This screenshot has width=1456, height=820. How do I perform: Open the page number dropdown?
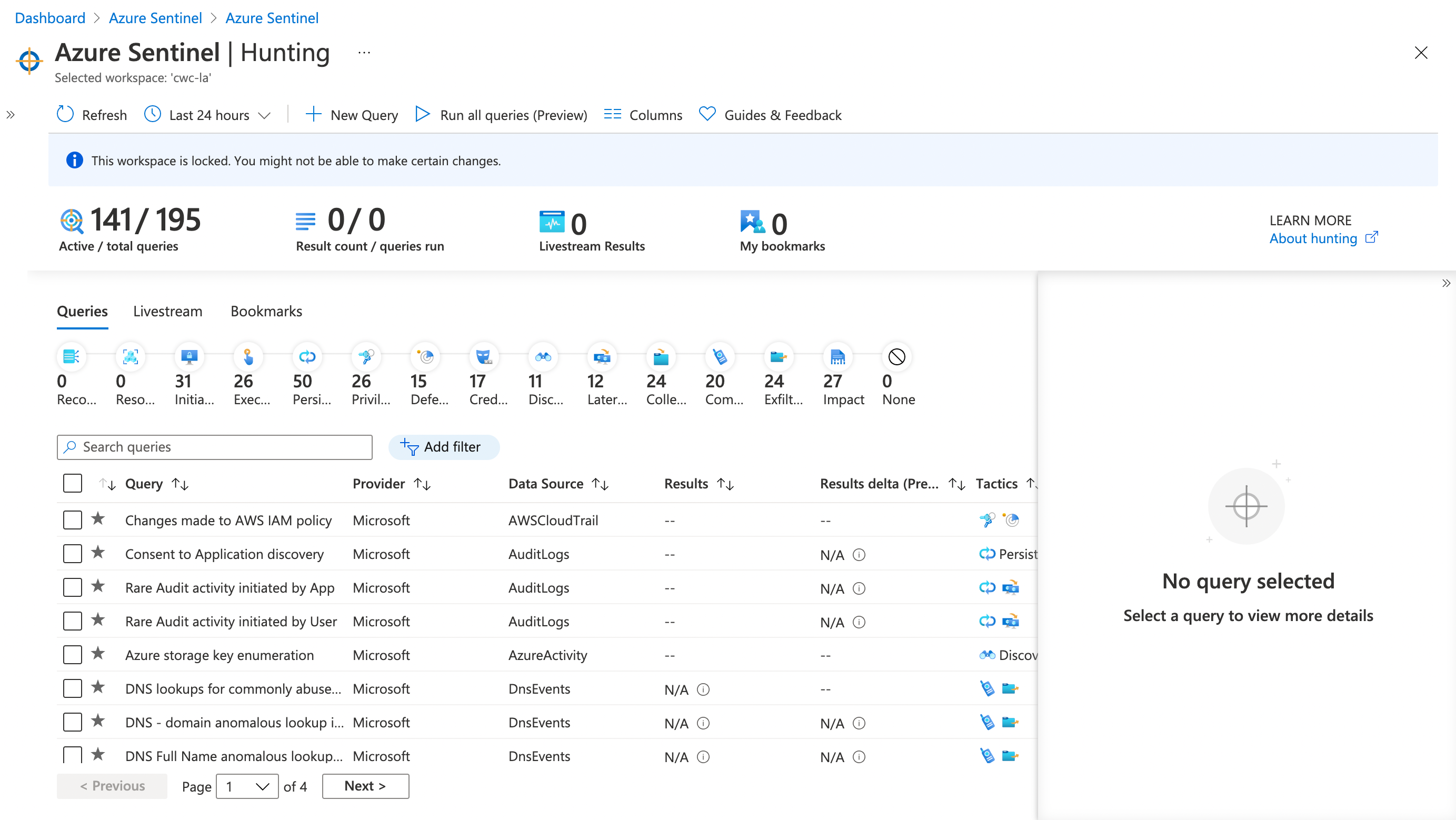(247, 786)
